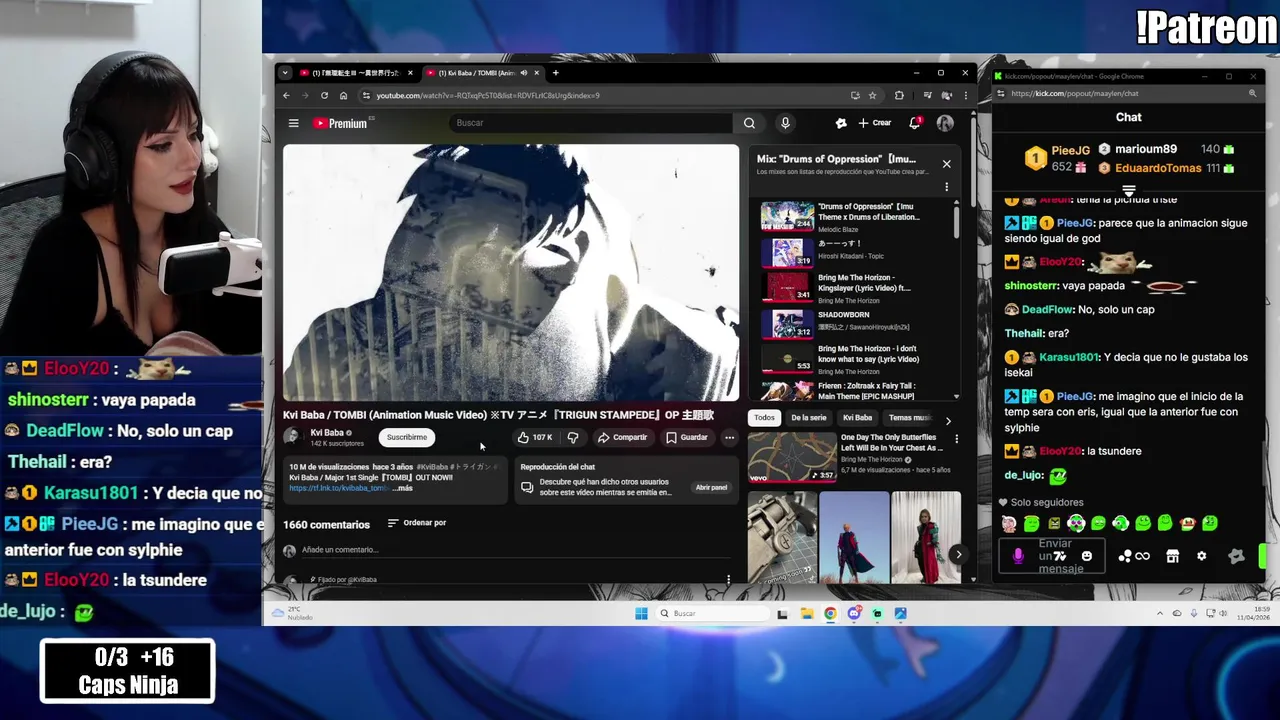Viewport: 1280px width, 720px height.
Task: Start voice search with the microphone icon
Action: pos(785,123)
